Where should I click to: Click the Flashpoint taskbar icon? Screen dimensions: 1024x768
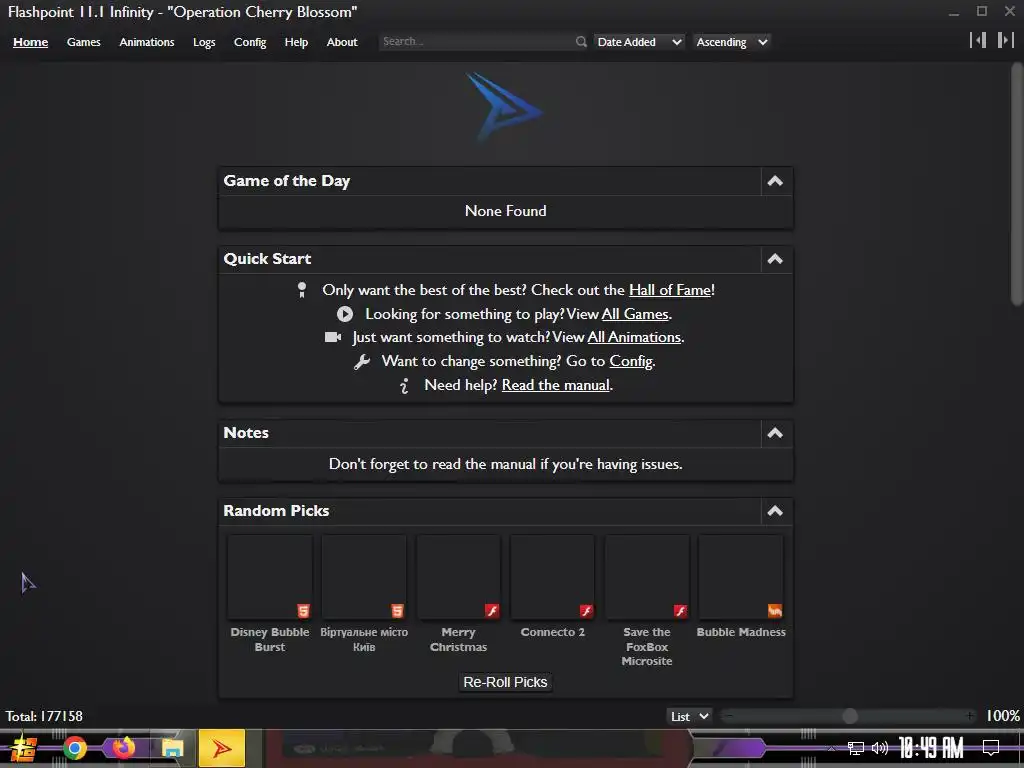pyautogui.click(x=221, y=748)
